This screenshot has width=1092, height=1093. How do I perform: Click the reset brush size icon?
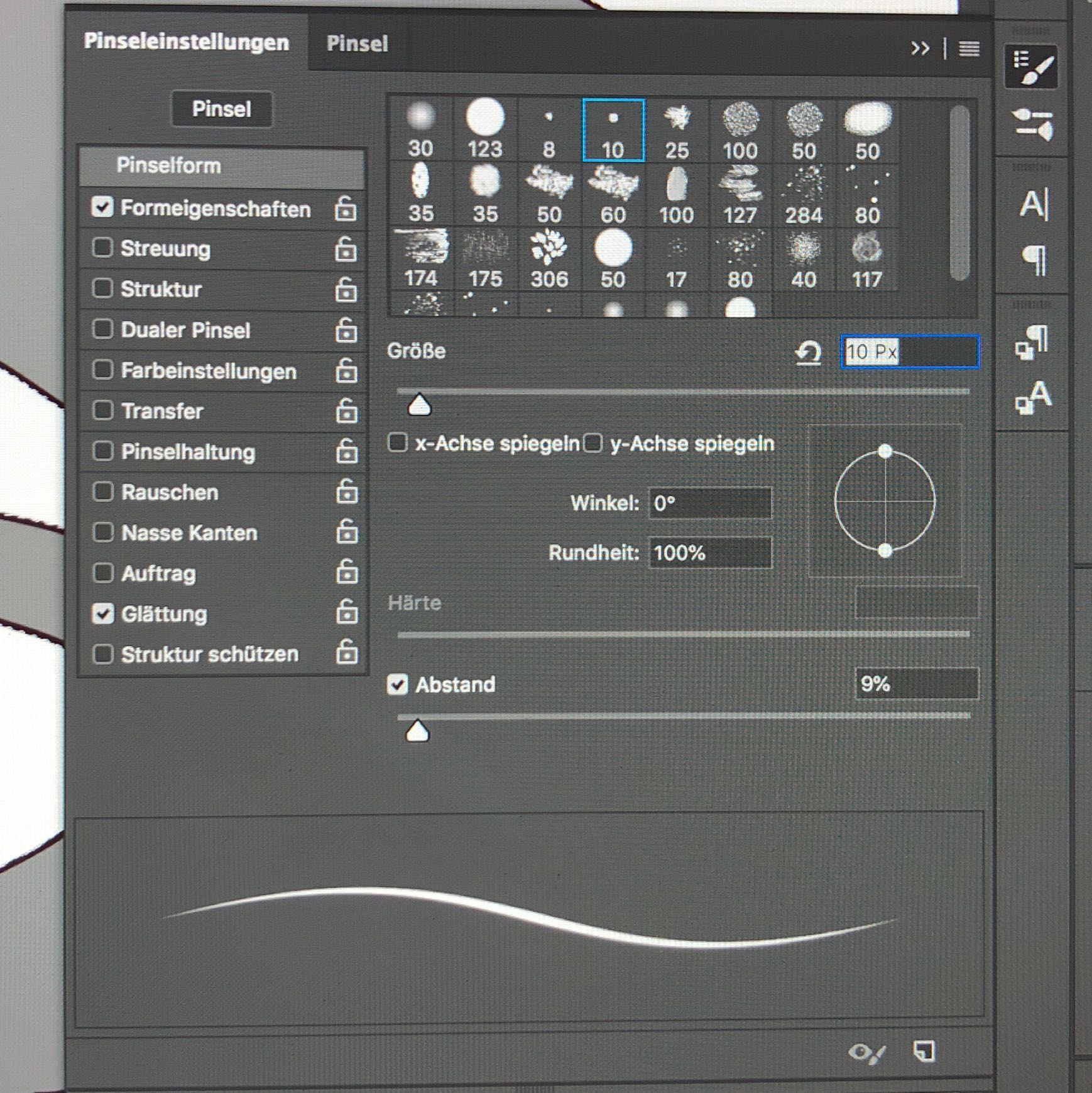point(808,353)
